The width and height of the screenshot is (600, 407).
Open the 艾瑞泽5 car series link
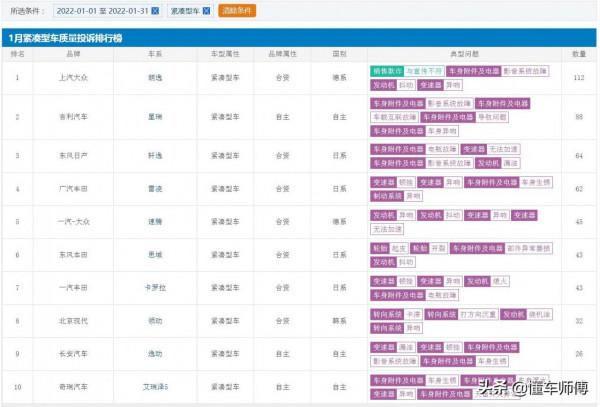point(155,387)
